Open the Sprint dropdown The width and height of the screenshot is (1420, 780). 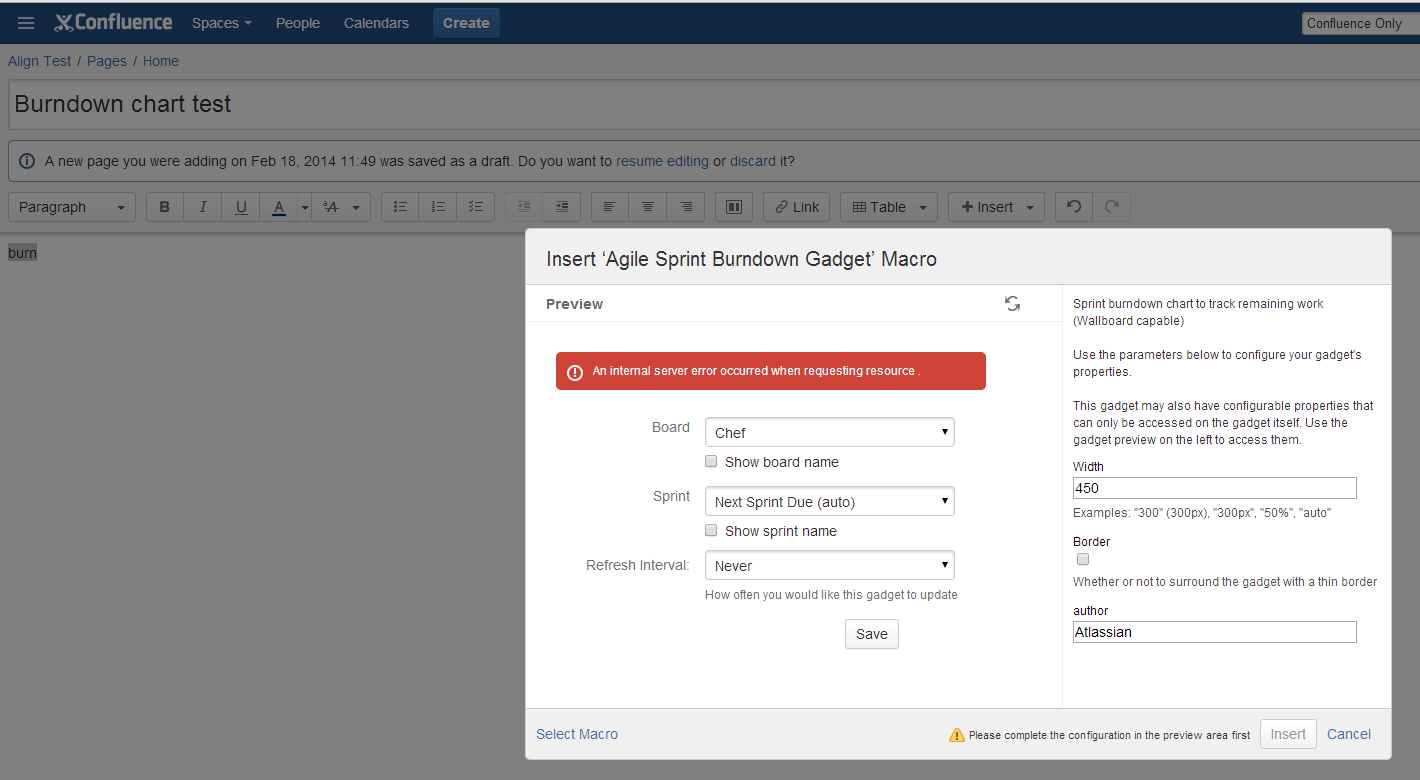click(x=830, y=501)
